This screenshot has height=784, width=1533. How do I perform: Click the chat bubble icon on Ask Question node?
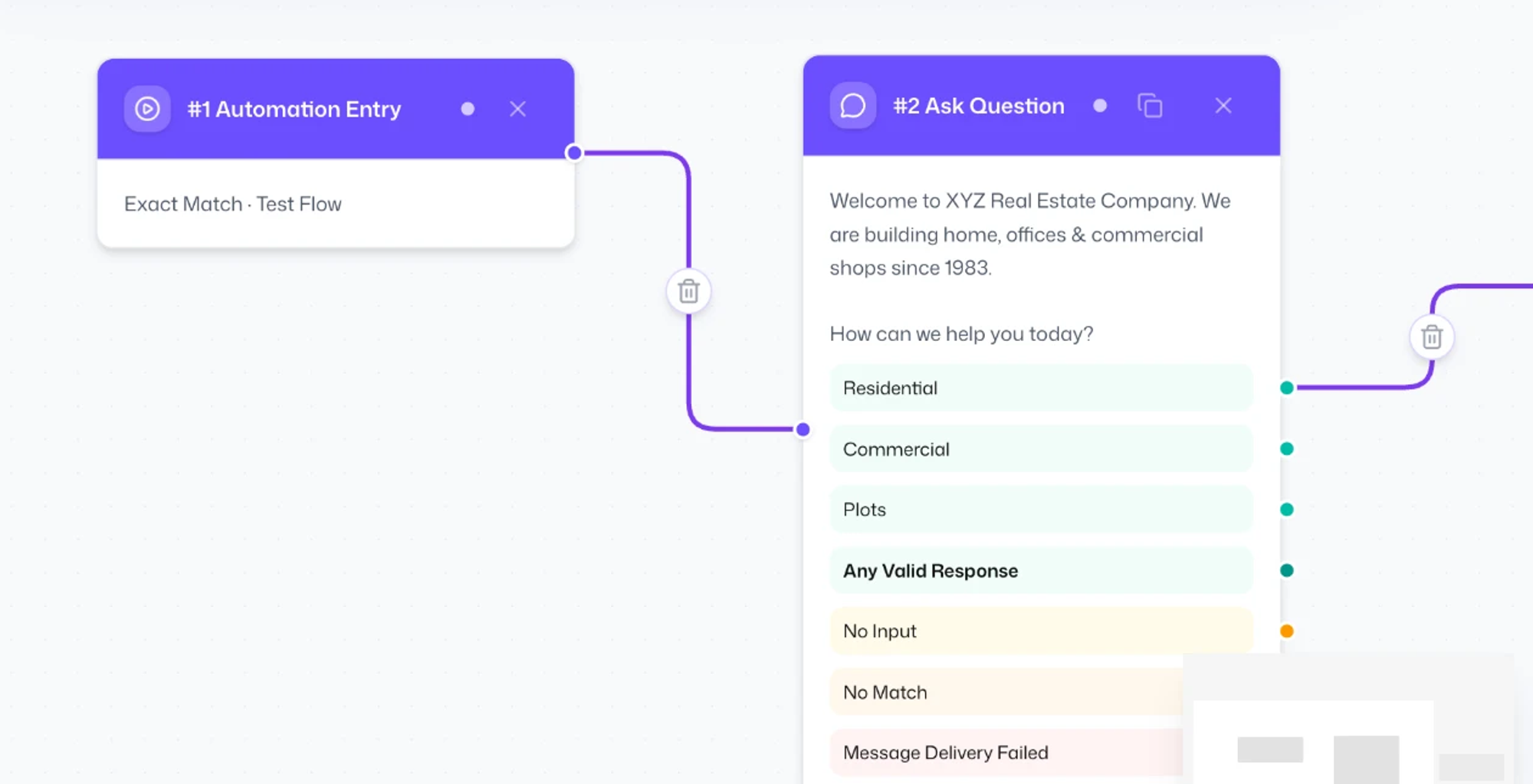point(852,106)
